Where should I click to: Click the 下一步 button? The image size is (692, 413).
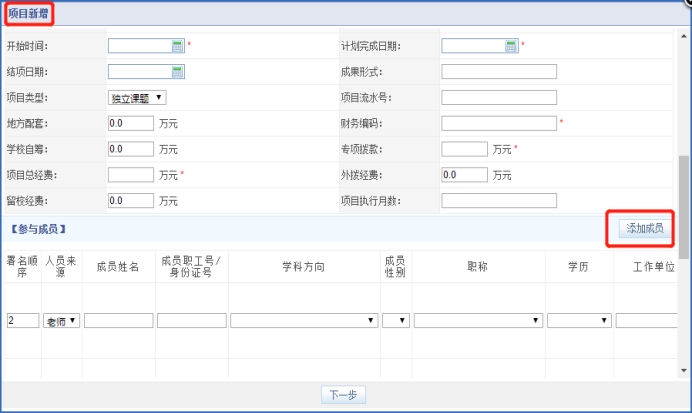point(344,395)
